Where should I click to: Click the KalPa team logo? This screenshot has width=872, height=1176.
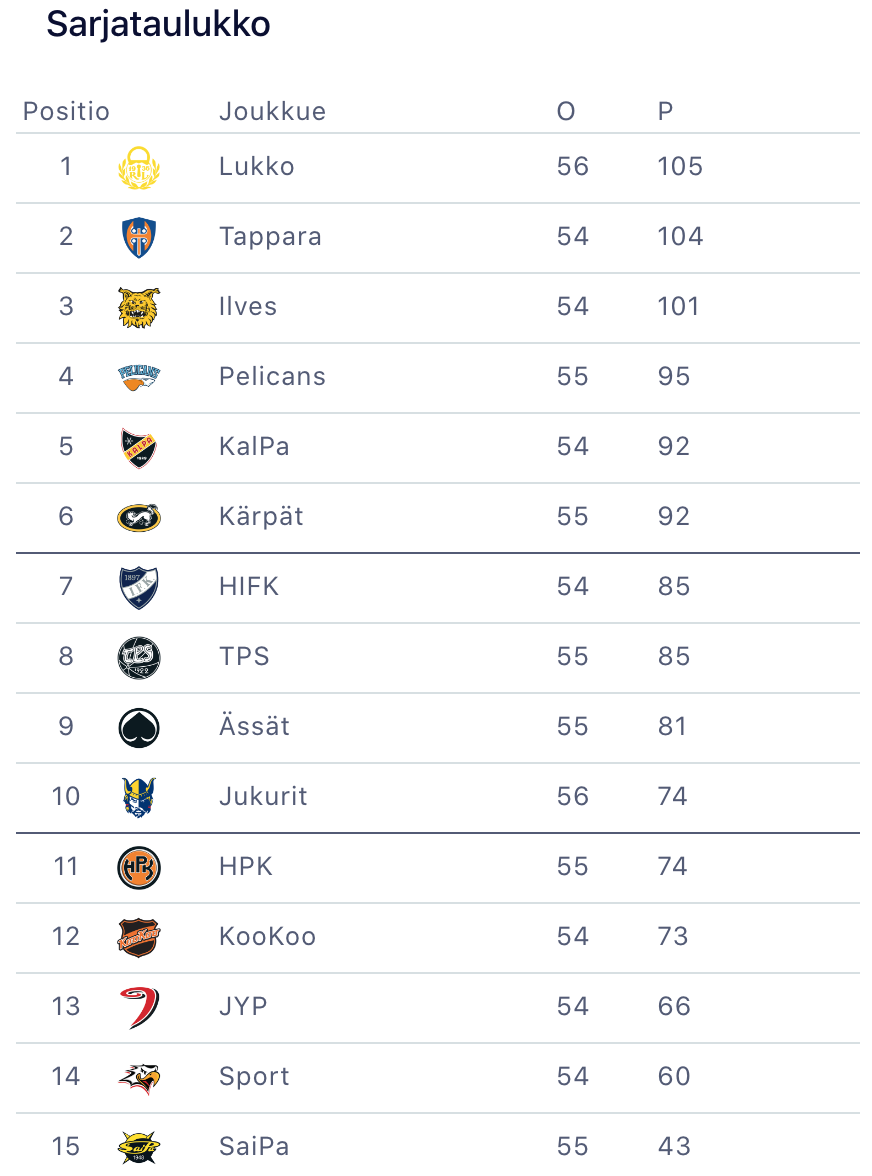(139, 447)
